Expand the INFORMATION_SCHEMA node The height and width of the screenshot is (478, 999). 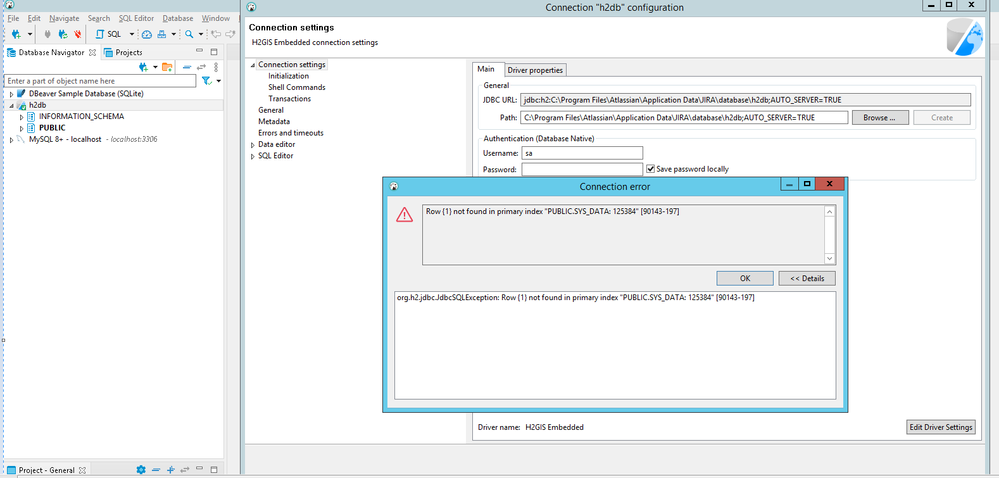(x=22, y=117)
